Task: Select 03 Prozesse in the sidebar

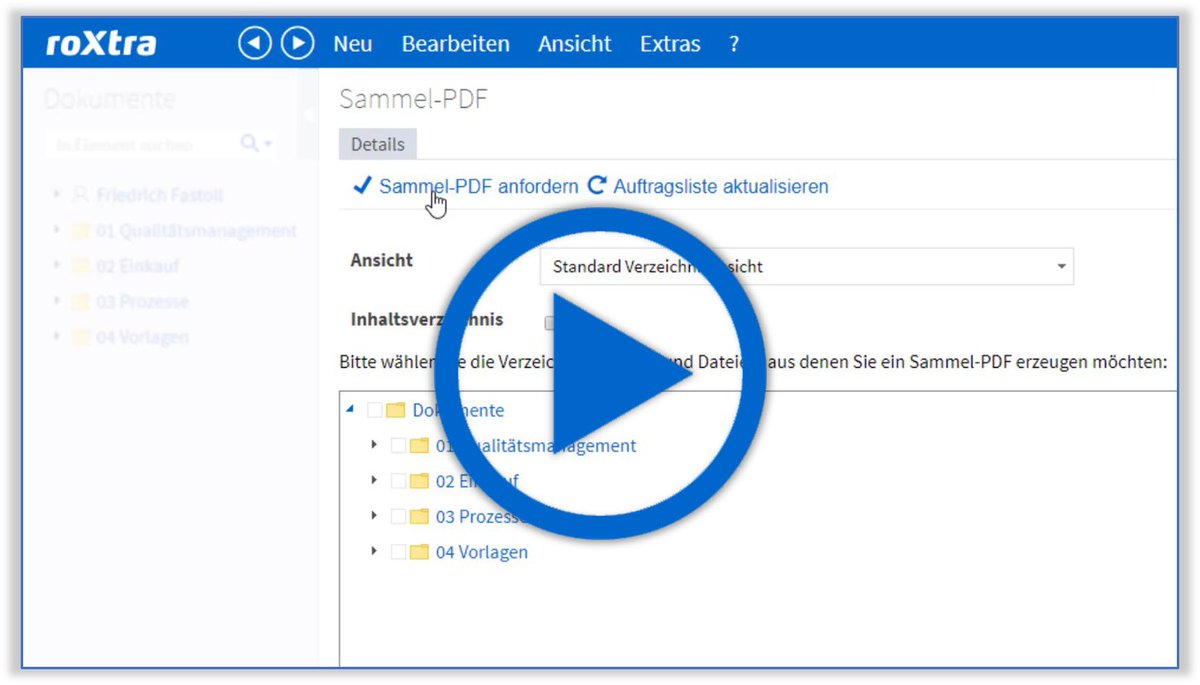Action: coord(143,302)
